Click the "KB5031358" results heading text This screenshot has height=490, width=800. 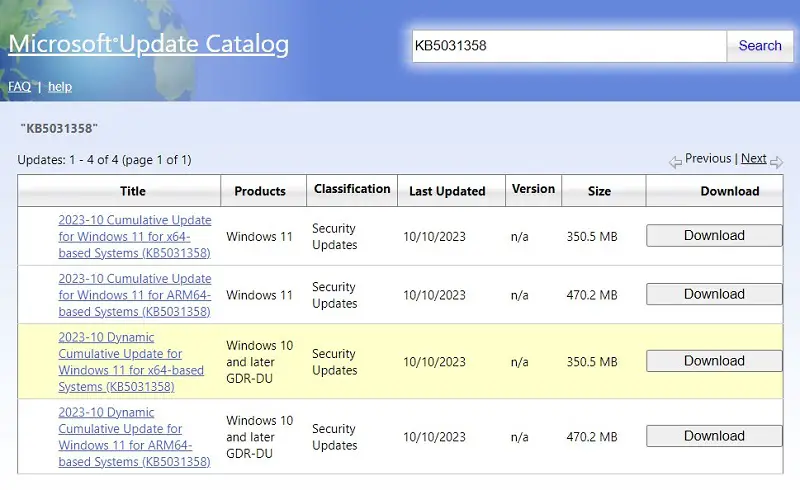coord(59,128)
